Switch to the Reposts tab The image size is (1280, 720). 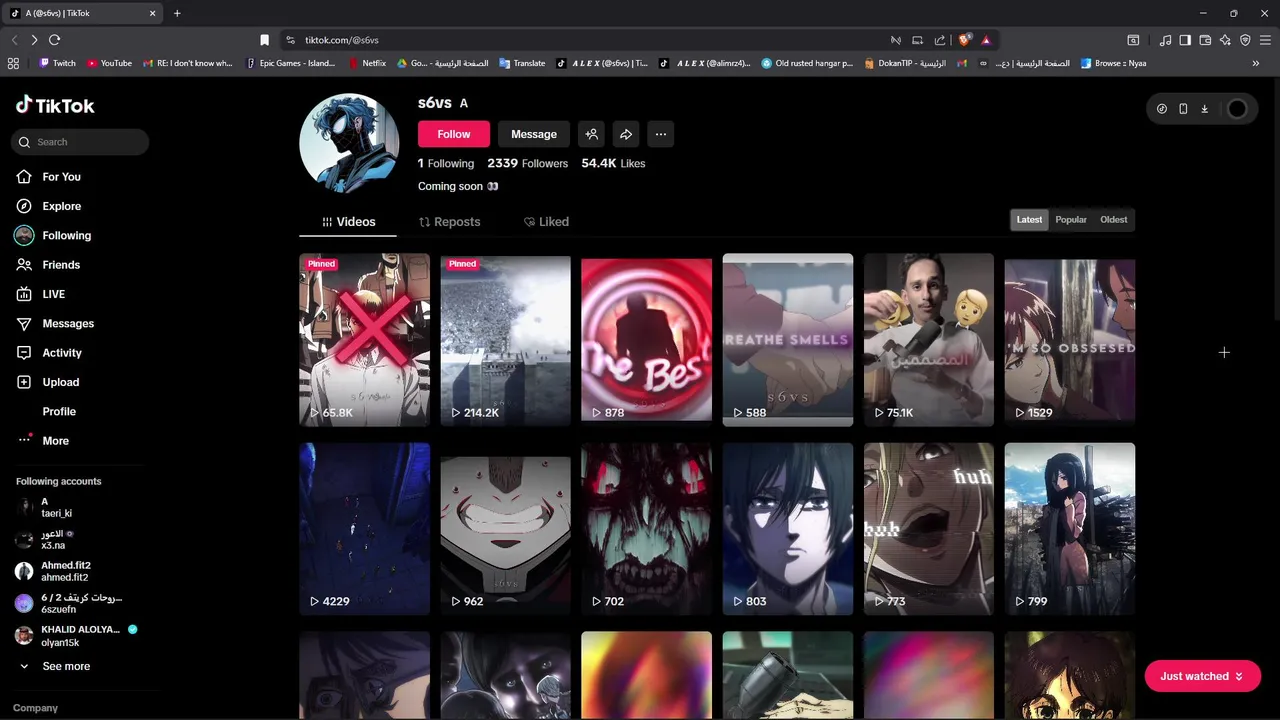tap(449, 222)
